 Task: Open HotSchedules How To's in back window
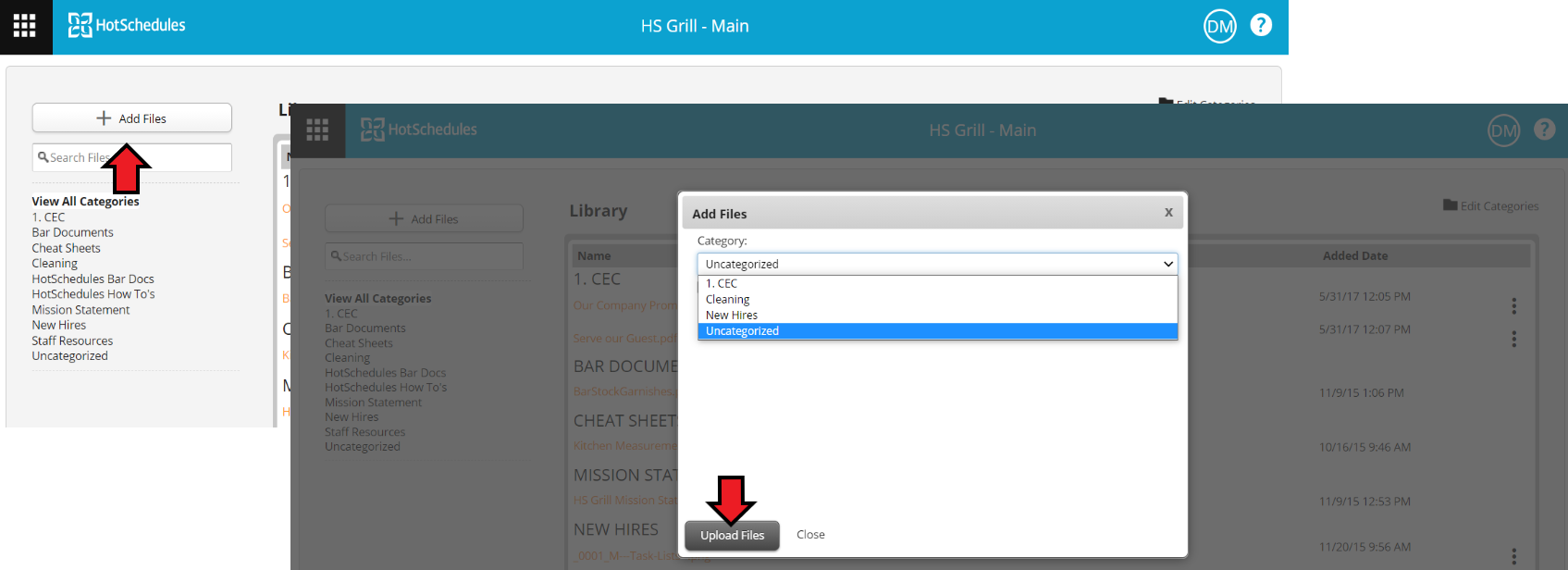pyautogui.click(x=93, y=294)
